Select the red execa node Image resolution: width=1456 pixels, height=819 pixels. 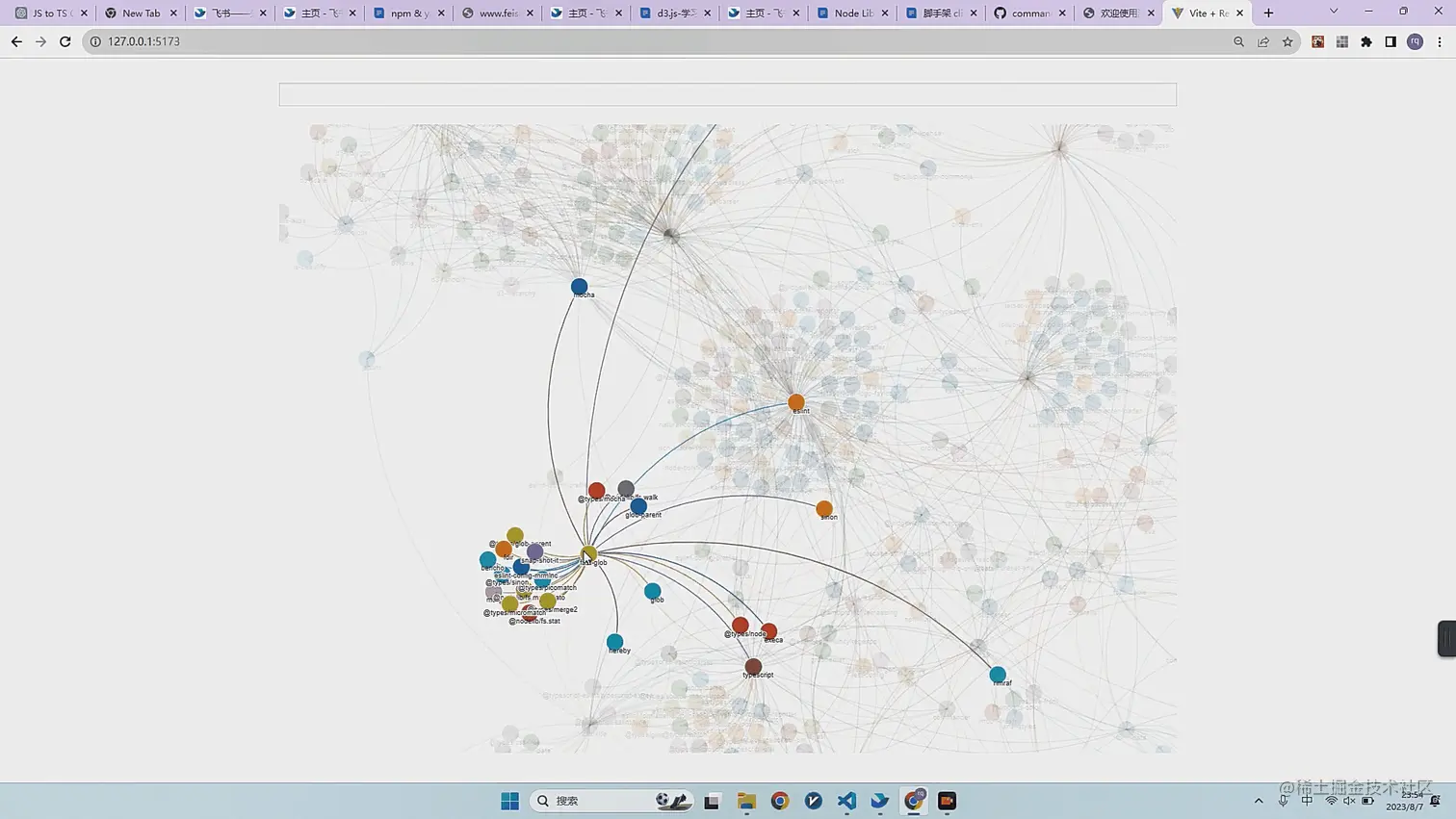[768, 631]
